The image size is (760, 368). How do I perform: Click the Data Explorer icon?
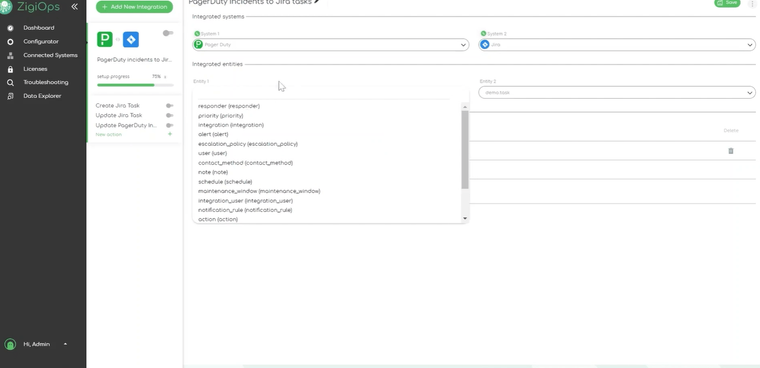(x=10, y=96)
